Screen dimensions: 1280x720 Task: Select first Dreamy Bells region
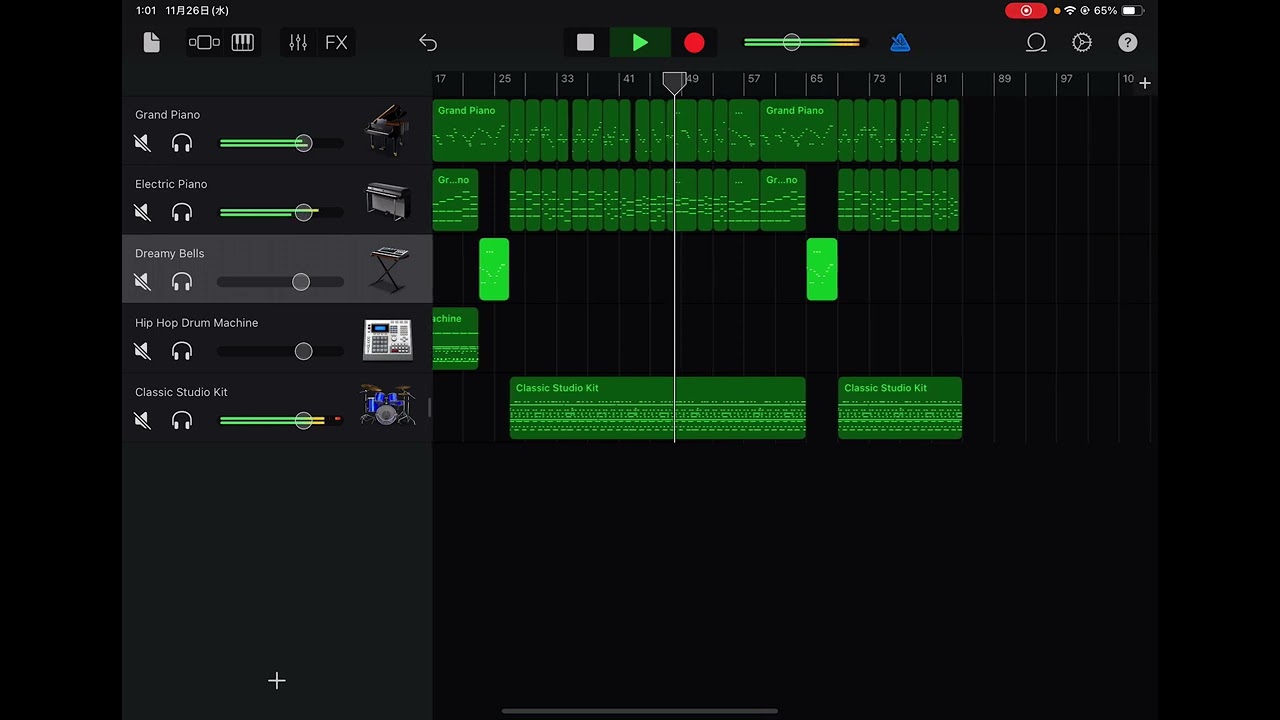pyautogui.click(x=494, y=269)
